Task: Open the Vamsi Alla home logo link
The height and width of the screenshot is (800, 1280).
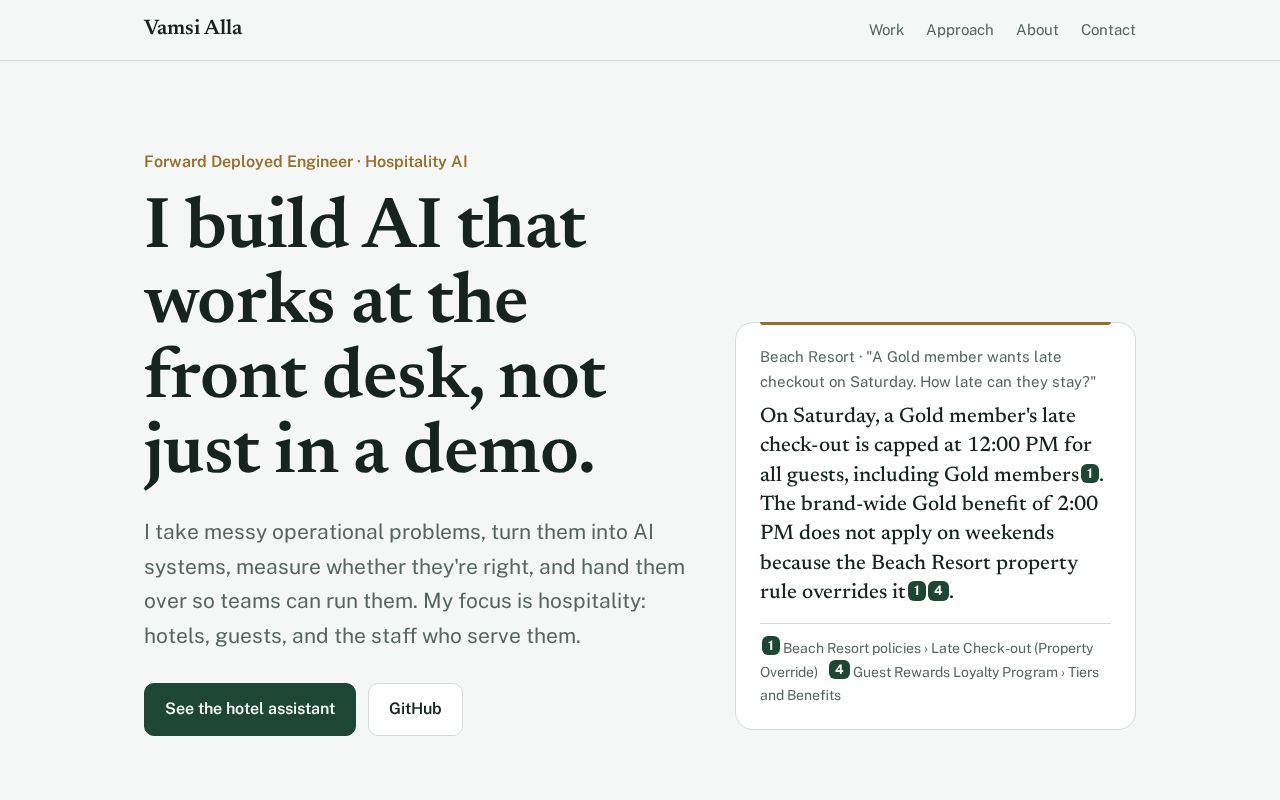Action: [193, 28]
